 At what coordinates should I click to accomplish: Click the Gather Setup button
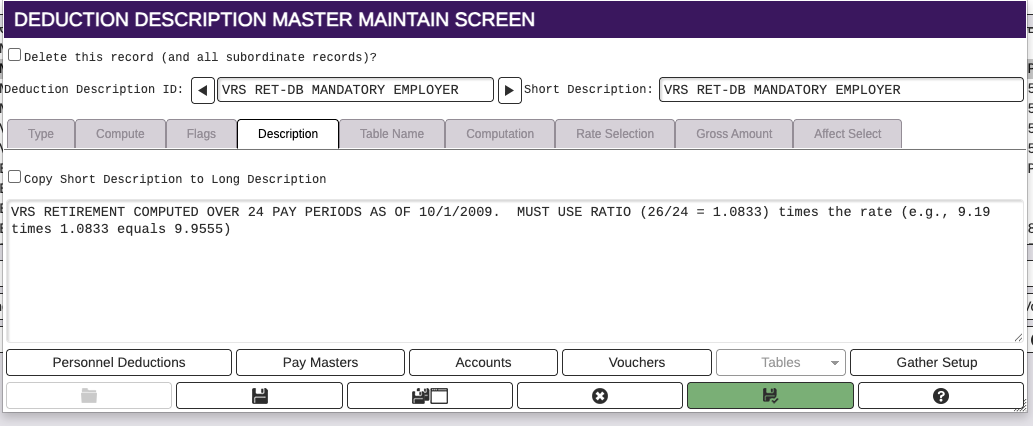pos(937,363)
